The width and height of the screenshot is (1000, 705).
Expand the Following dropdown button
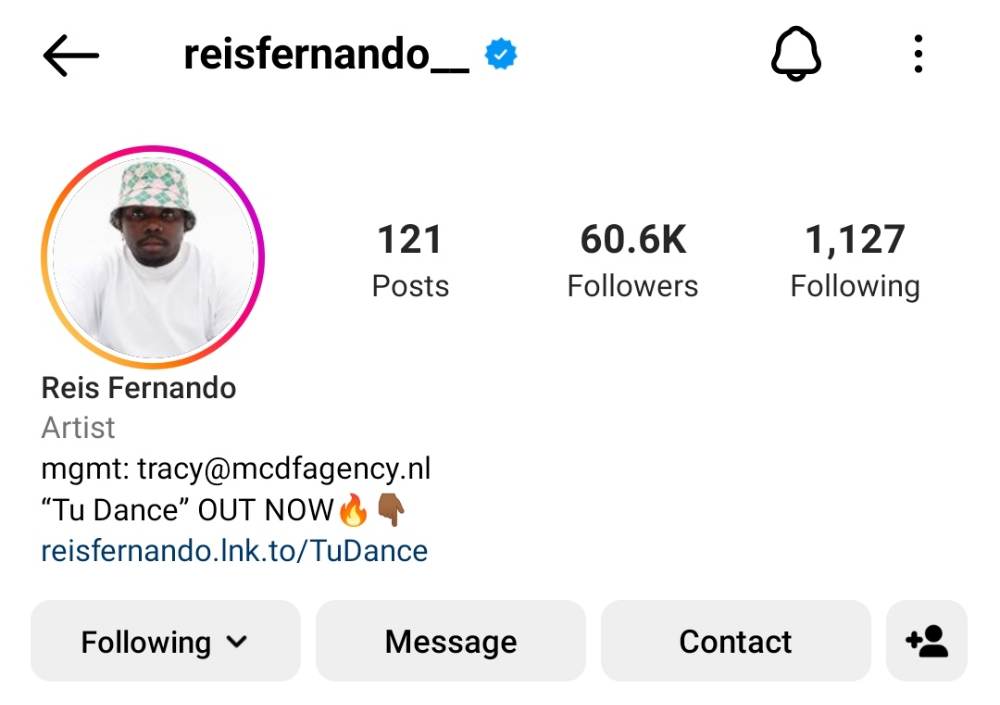coord(165,641)
